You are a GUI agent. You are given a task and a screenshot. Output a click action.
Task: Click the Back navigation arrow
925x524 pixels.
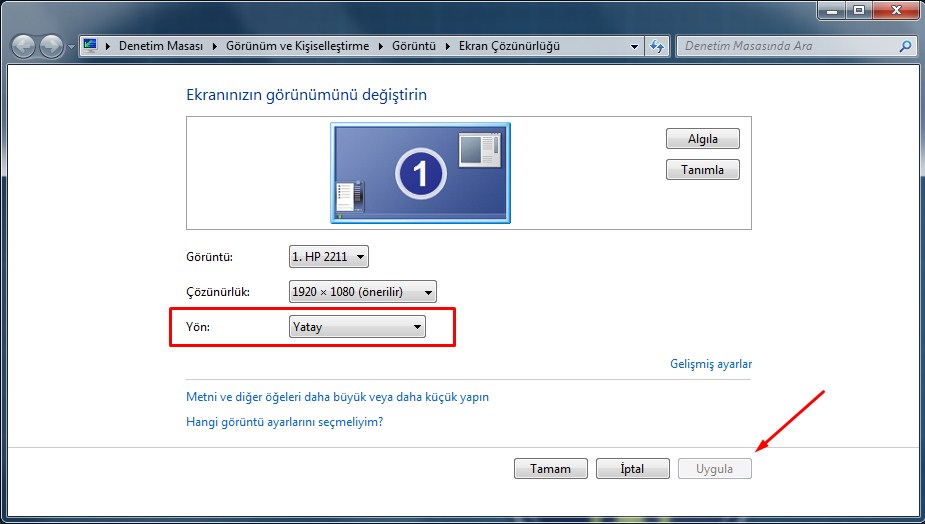24,46
